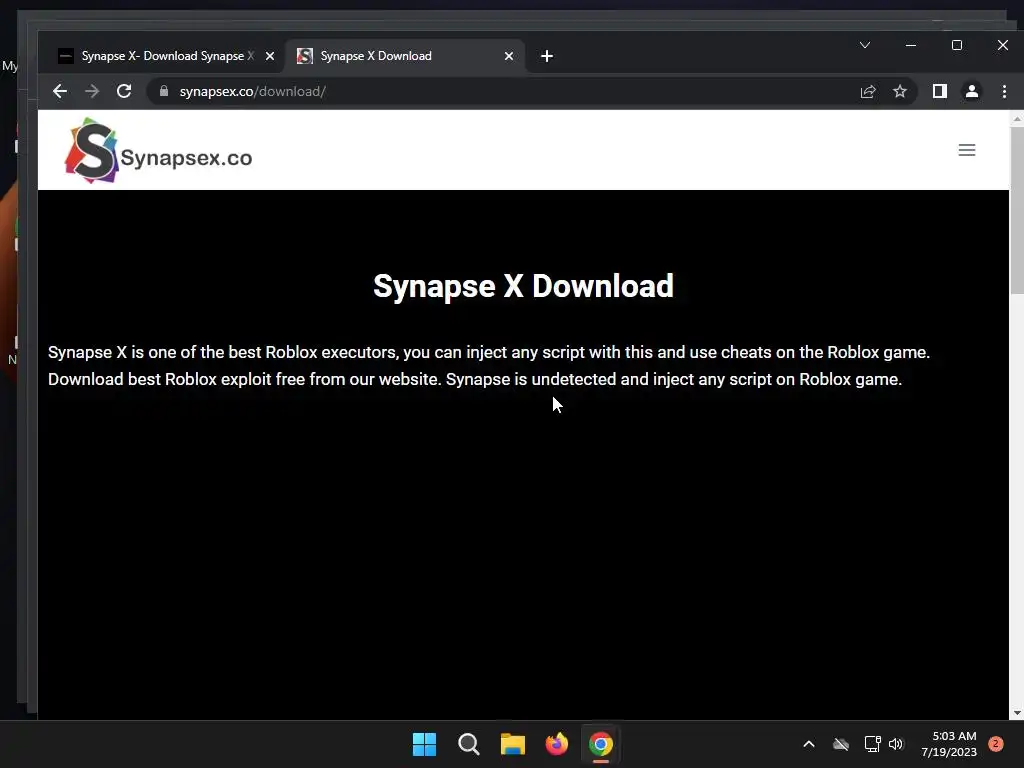Open the Chrome three-dot menu
This screenshot has width=1024, height=768.
1004,91
